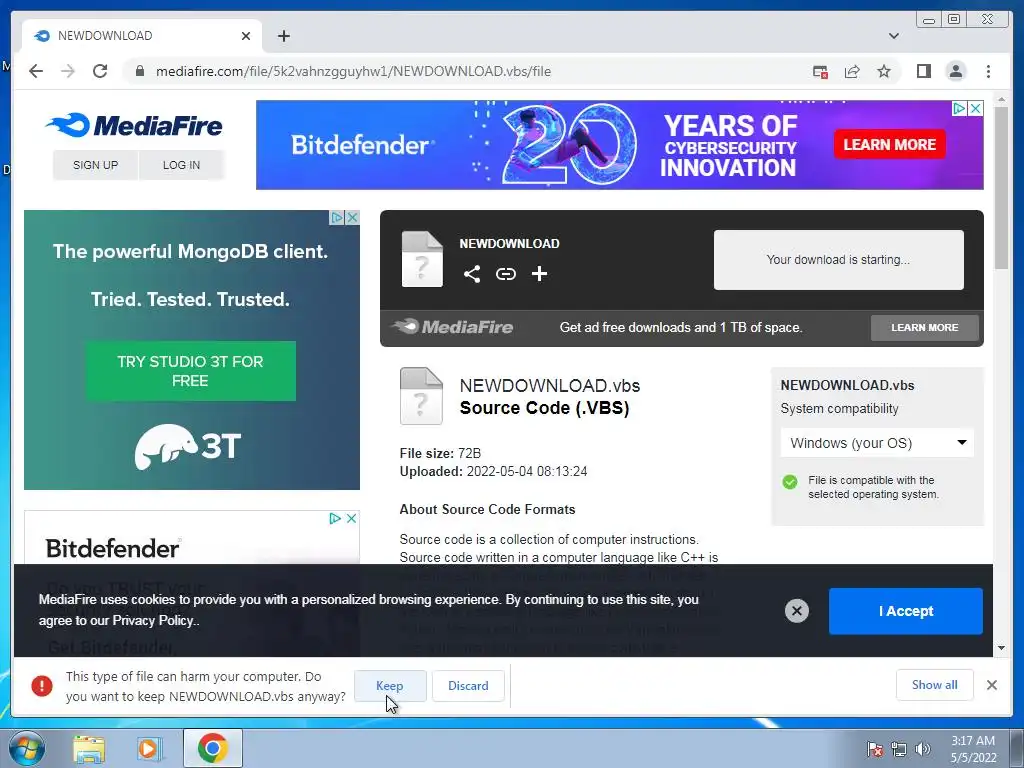This screenshot has height=768, width=1024.
Task: Go back with the browser back arrow
Action: (x=36, y=71)
